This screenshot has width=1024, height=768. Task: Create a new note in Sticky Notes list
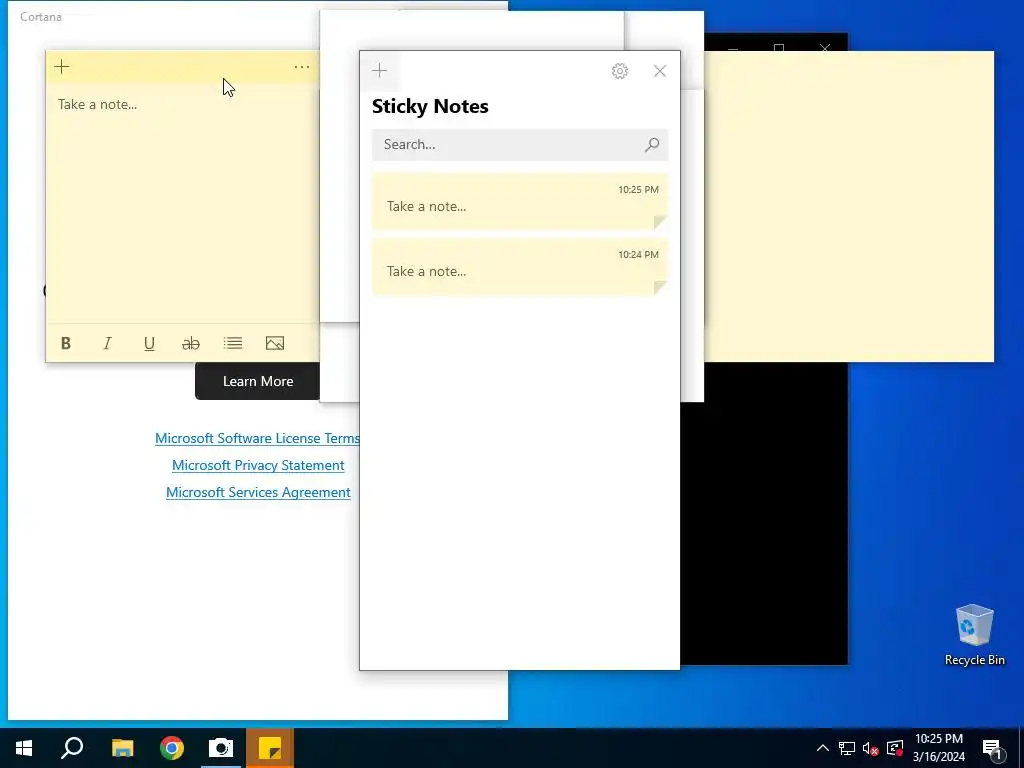pos(379,71)
